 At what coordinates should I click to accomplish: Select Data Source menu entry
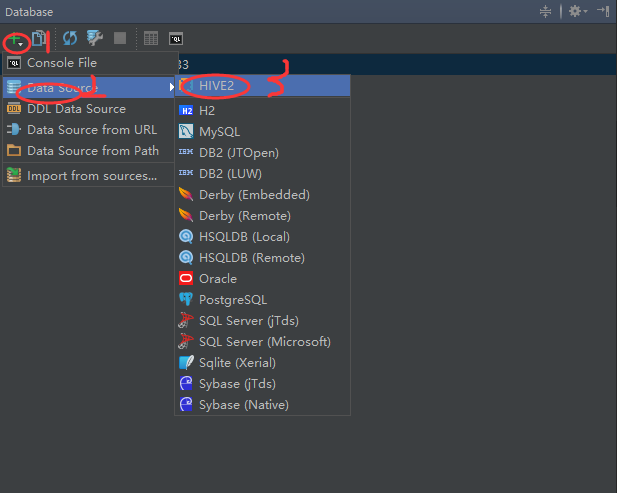[x=89, y=87]
